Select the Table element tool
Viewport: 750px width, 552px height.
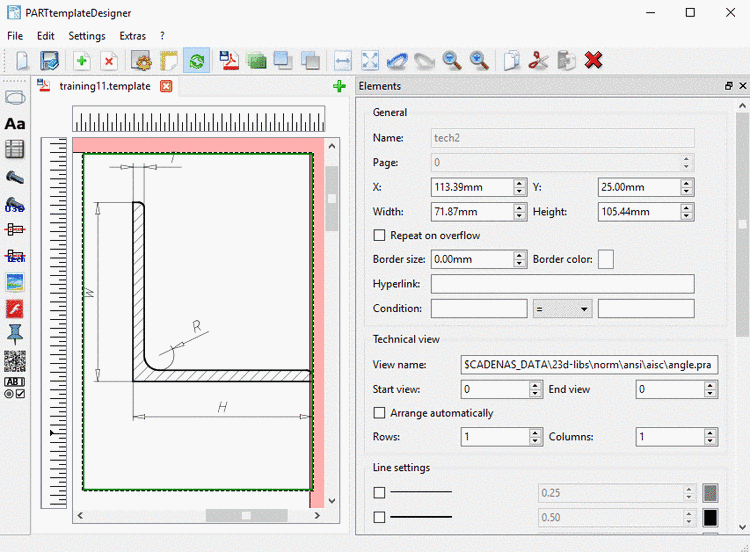pos(15,150)
